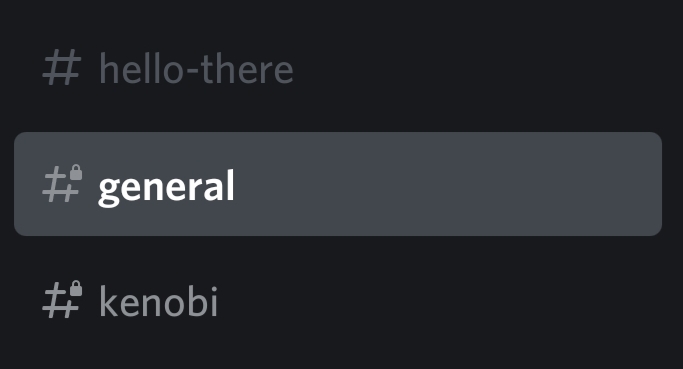This screenshot has width=683, height=369.
Task: Click the hello-there channel name text
Action: pos(196,68)
